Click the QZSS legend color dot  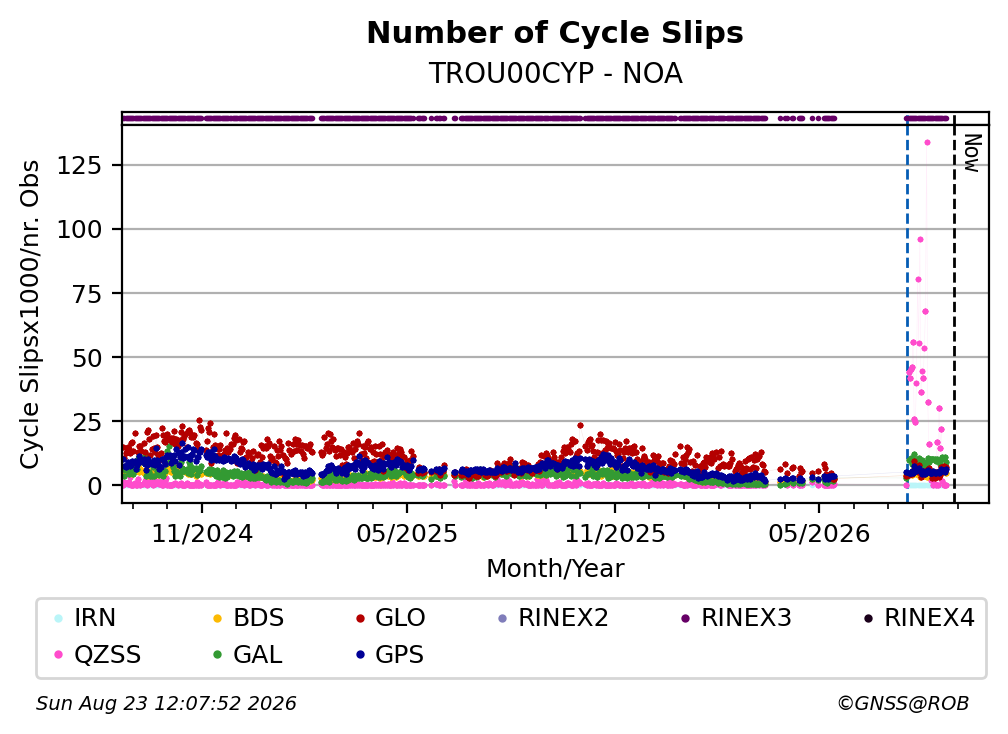click(x=58, y=655)
